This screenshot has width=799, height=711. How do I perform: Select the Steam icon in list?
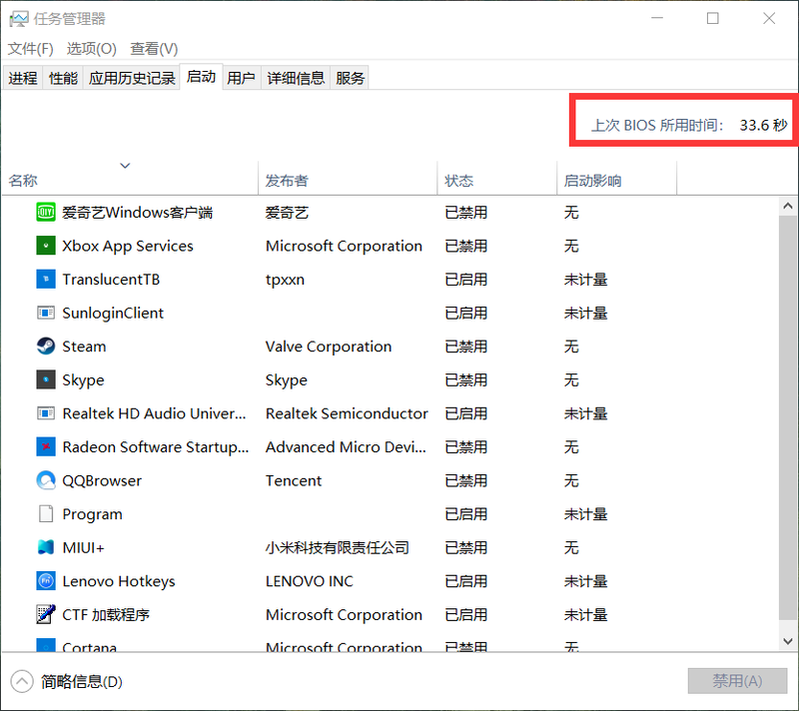coord(45,347)
